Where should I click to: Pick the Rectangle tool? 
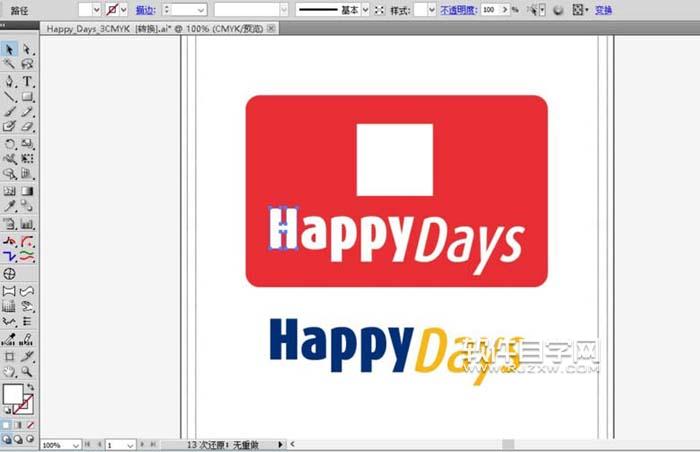[27, 97]
